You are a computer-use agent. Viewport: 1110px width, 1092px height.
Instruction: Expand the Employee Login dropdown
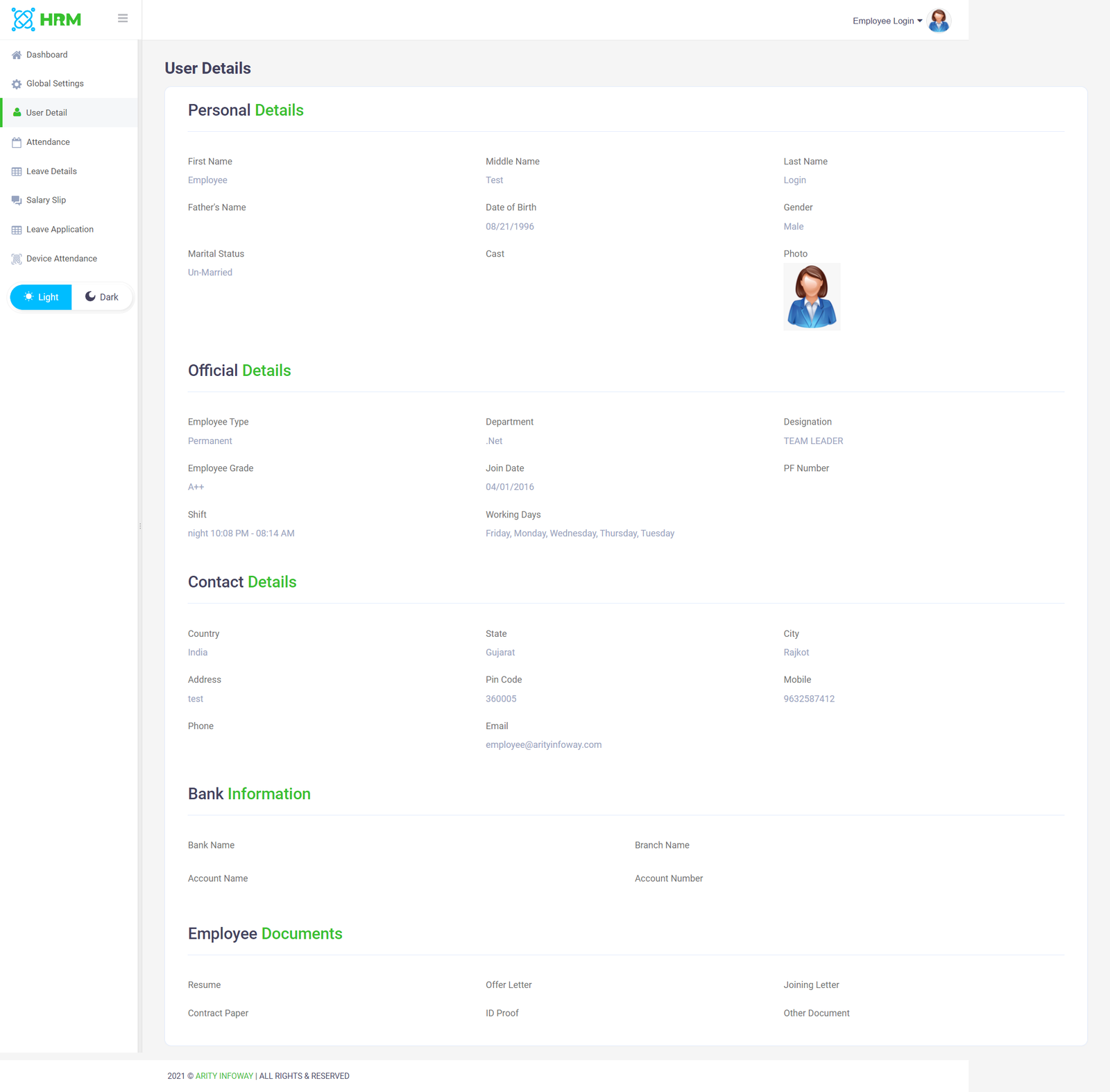pos(887,21)
